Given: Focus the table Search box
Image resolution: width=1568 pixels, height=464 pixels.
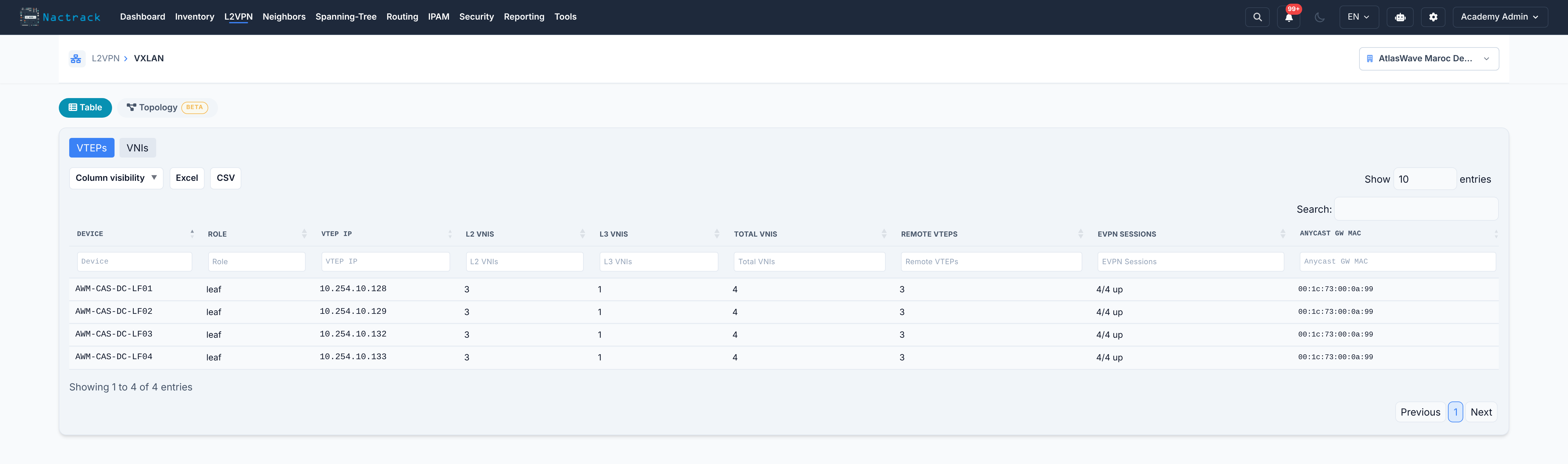Looking at the screenshot, I should pyautogui.click(x=1416, y=209).
